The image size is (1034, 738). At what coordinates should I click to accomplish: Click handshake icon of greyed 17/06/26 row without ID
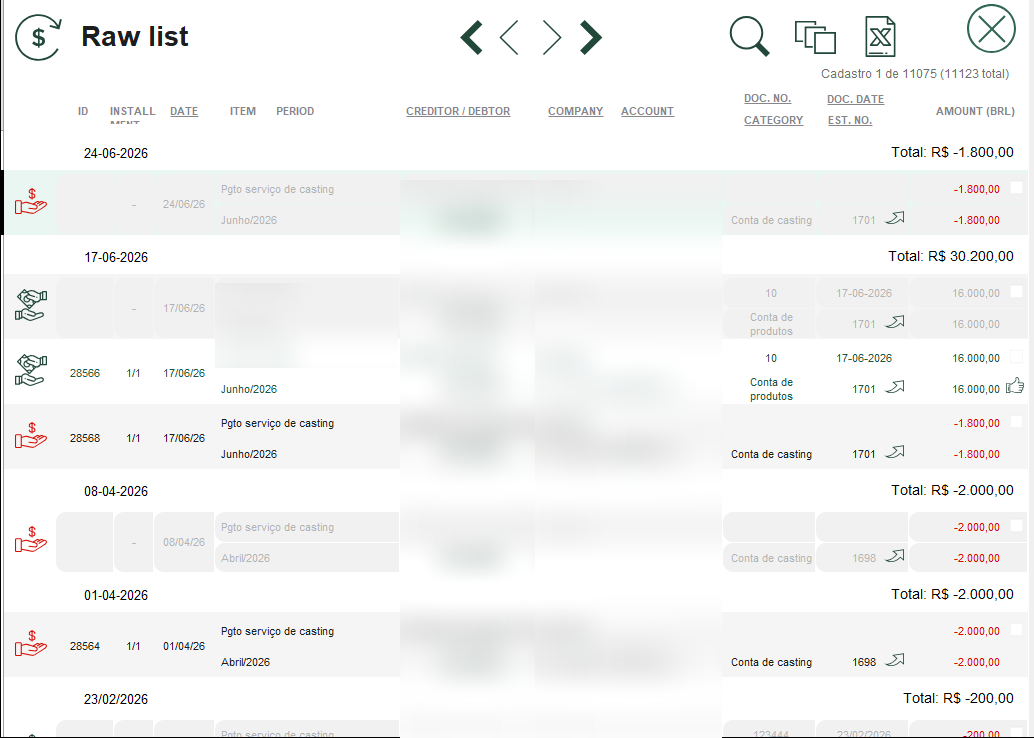tap(31, 305)
